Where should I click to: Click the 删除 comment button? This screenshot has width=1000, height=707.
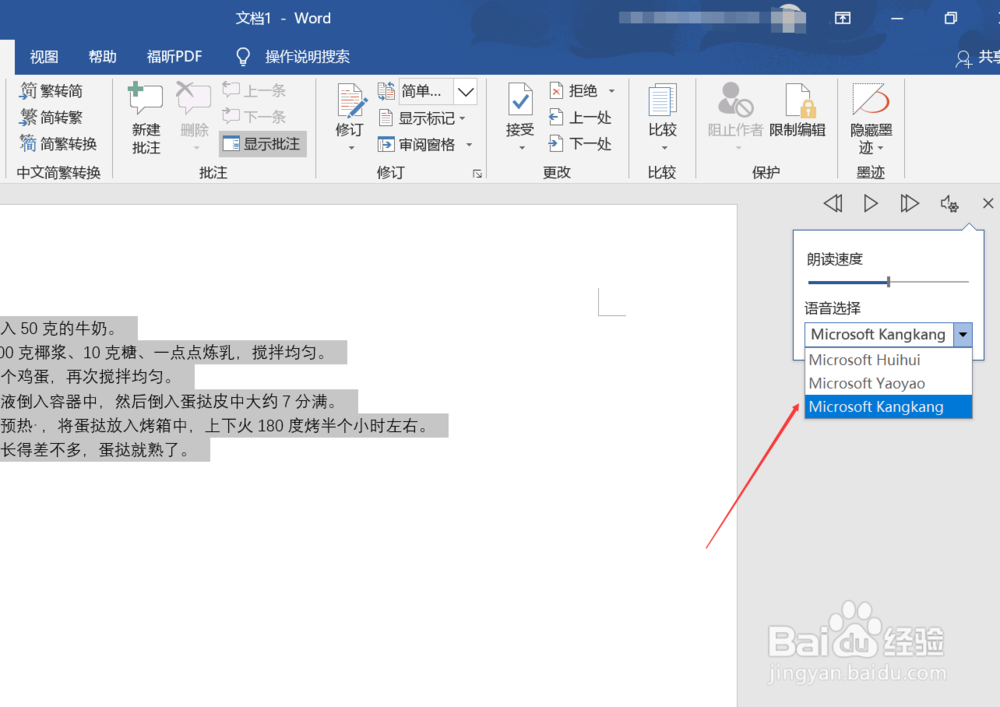[194, 119]
